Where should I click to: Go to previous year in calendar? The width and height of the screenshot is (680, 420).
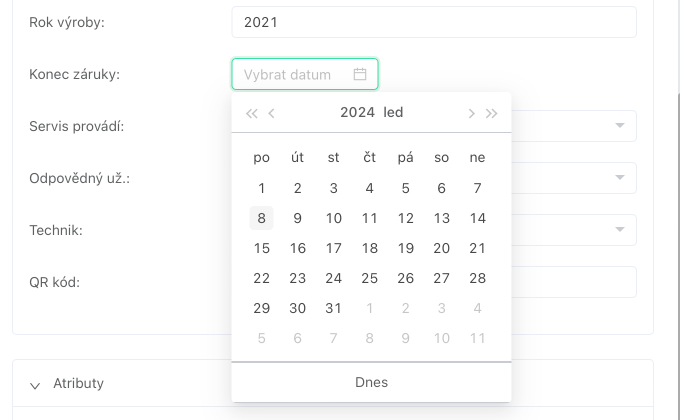coord(251,113)
